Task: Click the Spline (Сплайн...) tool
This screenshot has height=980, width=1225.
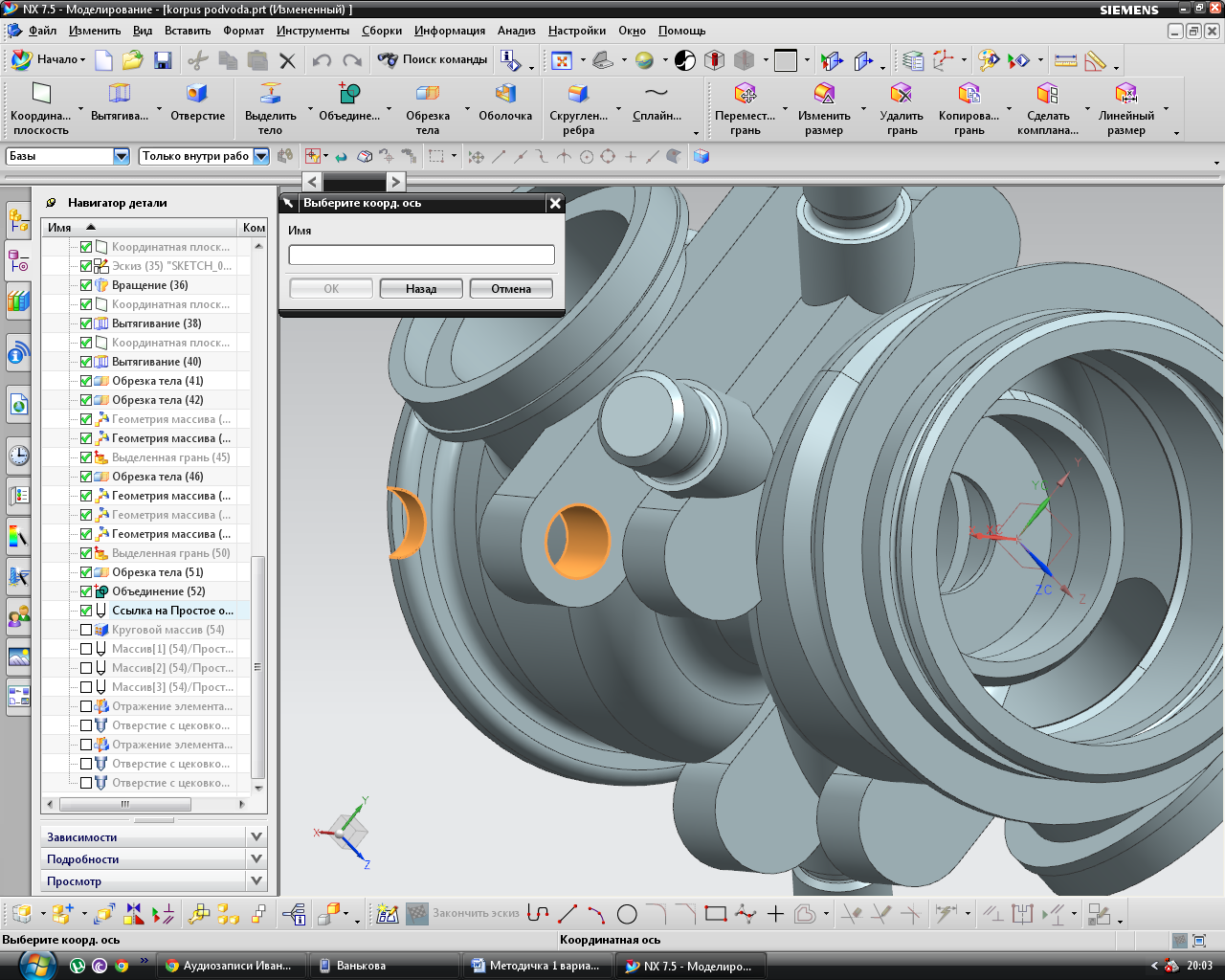Action: pos(657,101)
